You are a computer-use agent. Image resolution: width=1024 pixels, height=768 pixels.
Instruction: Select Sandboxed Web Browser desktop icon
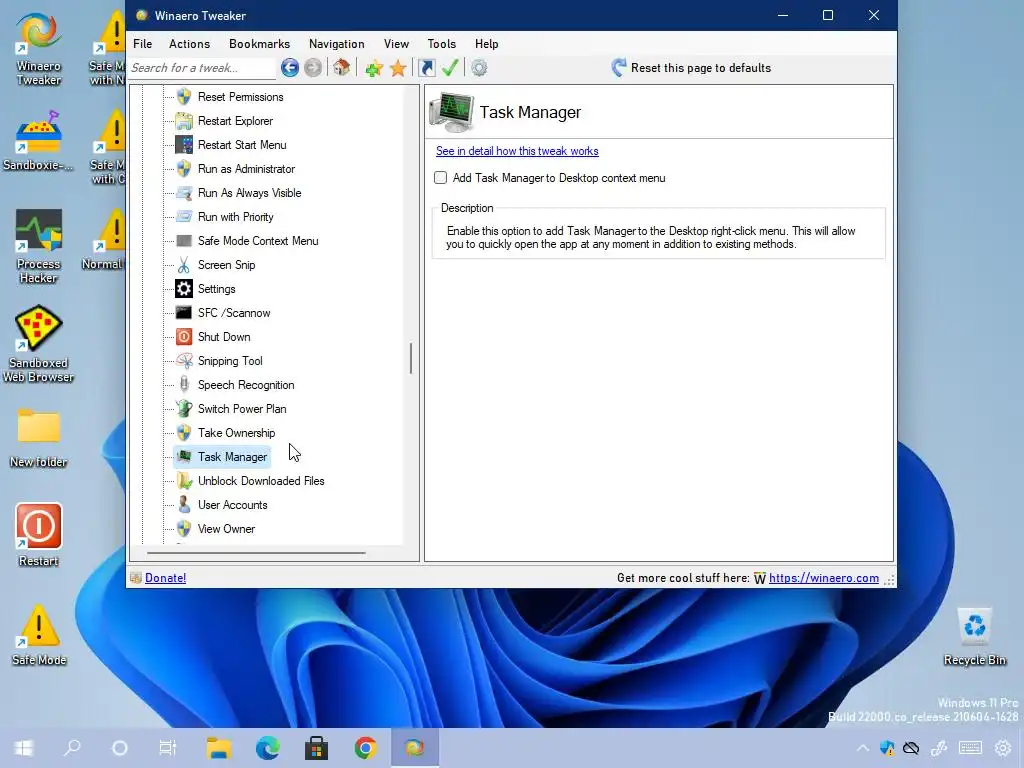click(x=39, y=344)
